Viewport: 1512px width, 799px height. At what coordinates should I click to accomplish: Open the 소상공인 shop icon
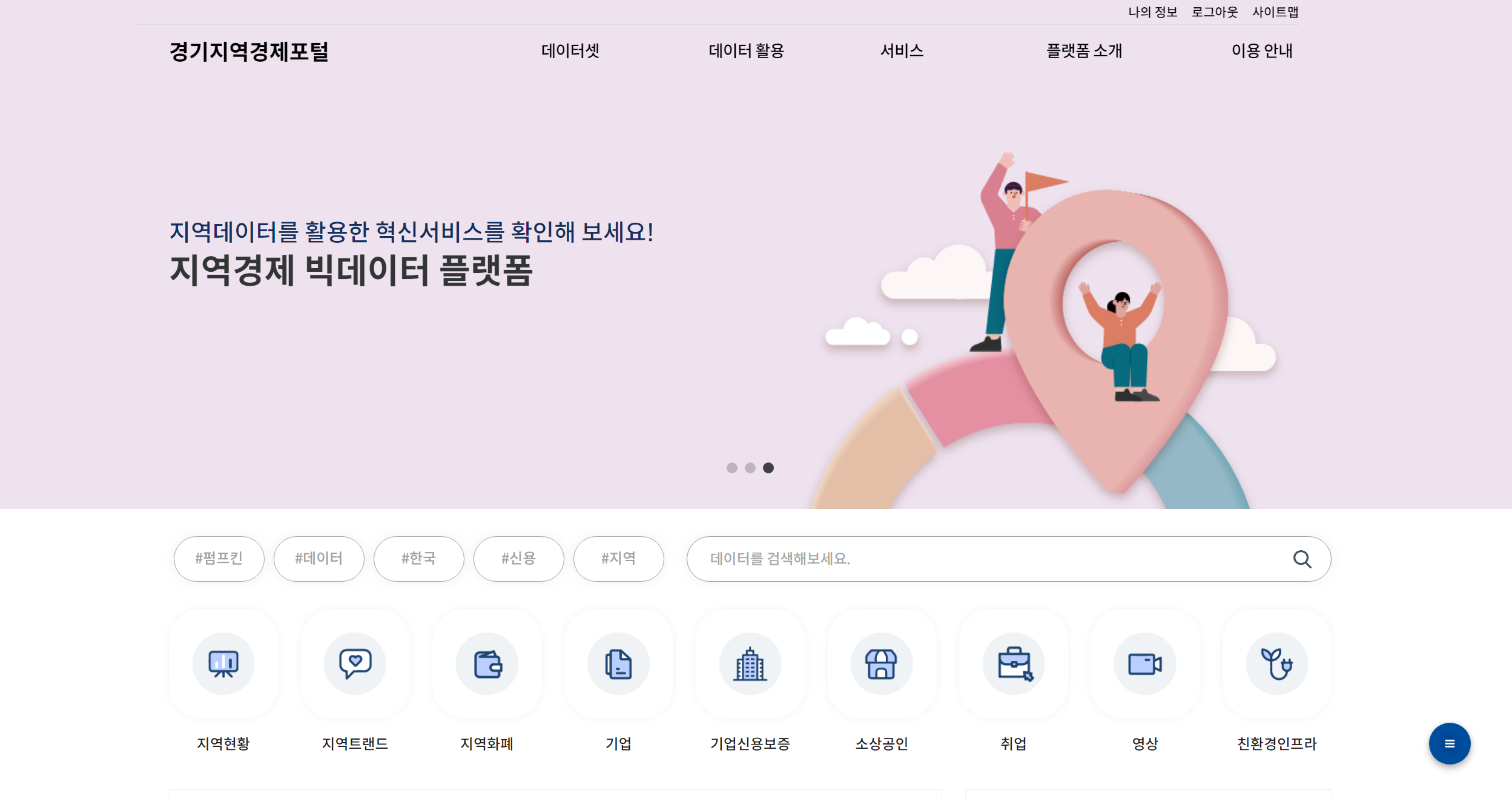(882, 663)
